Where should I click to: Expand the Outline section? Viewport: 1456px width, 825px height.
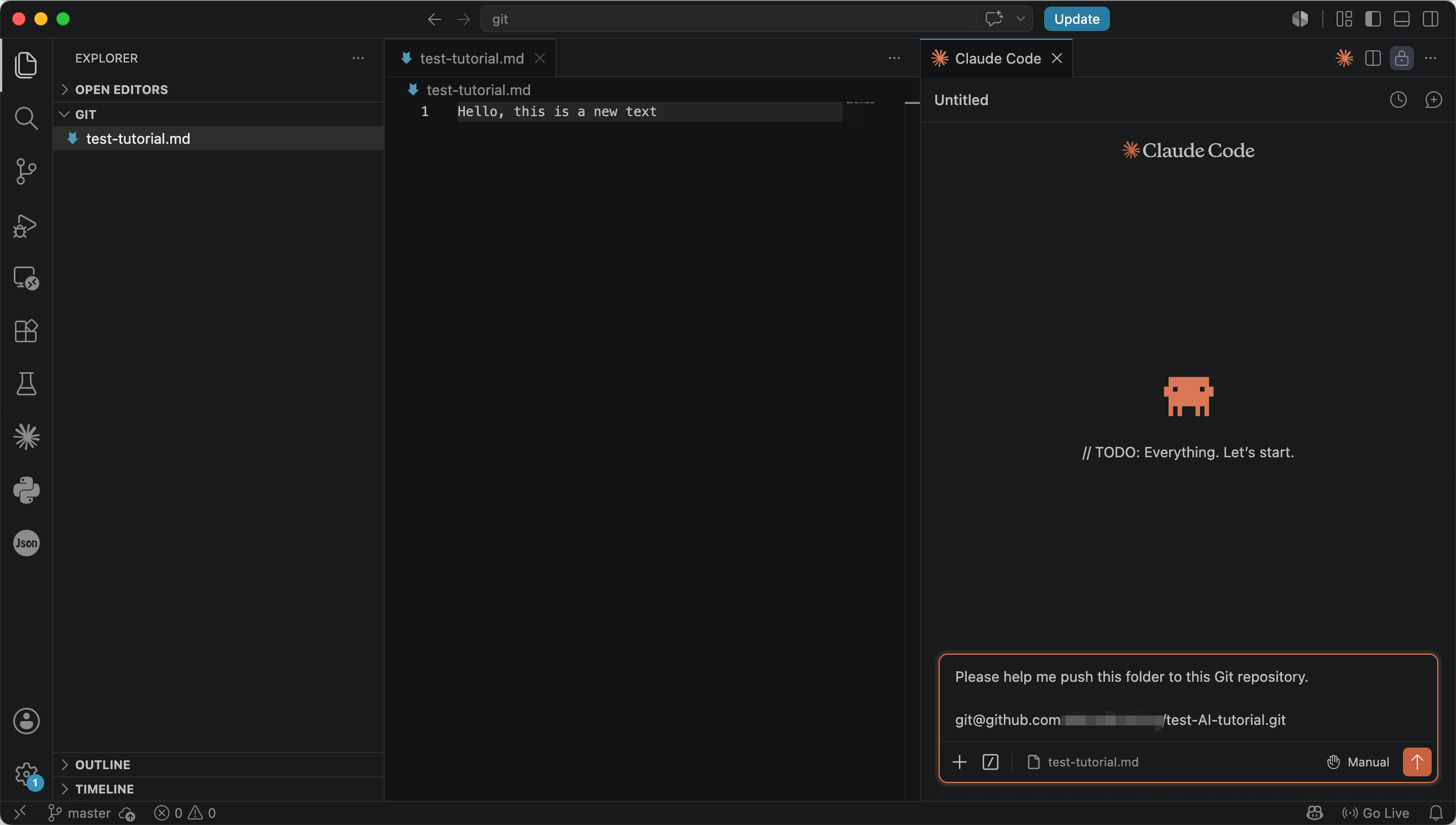click(218, 765)
